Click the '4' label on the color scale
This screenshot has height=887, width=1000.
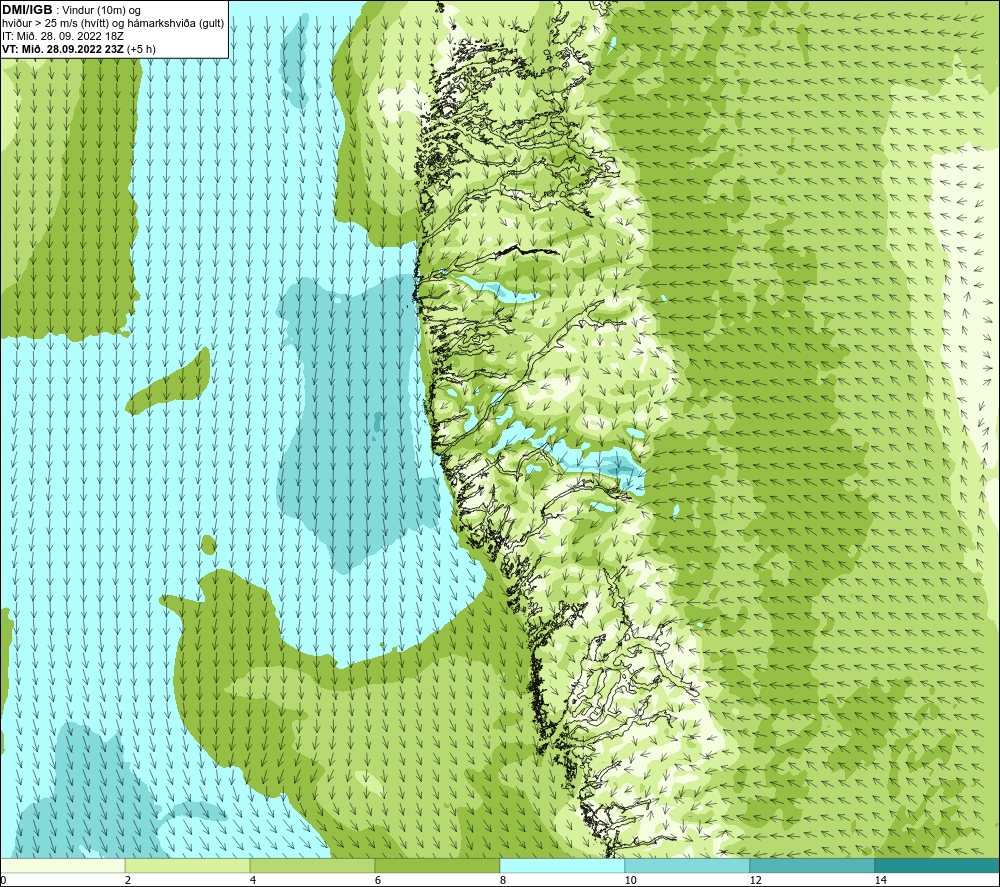(253, 880)
